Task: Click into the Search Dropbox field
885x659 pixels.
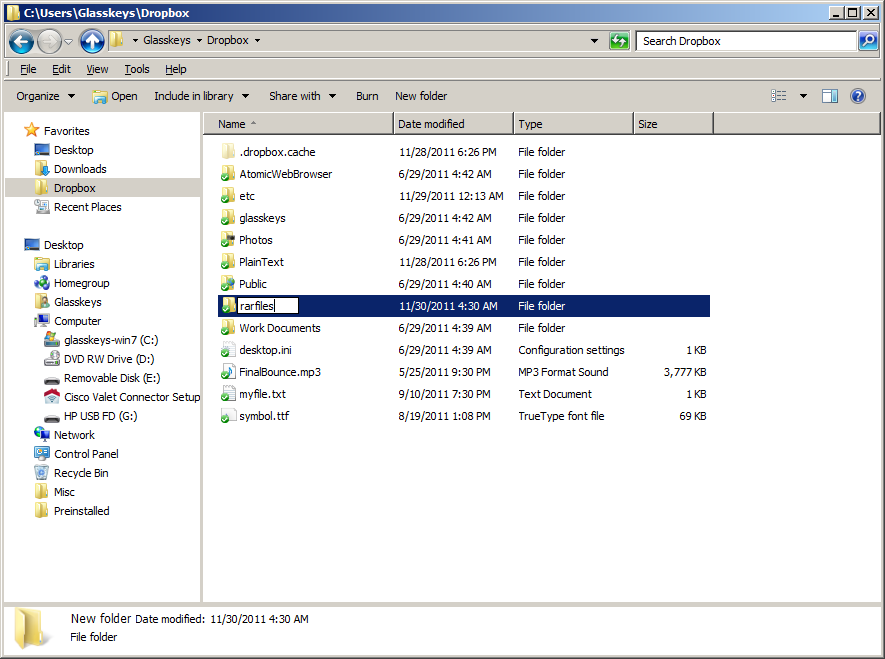Action: coord(745,41)
